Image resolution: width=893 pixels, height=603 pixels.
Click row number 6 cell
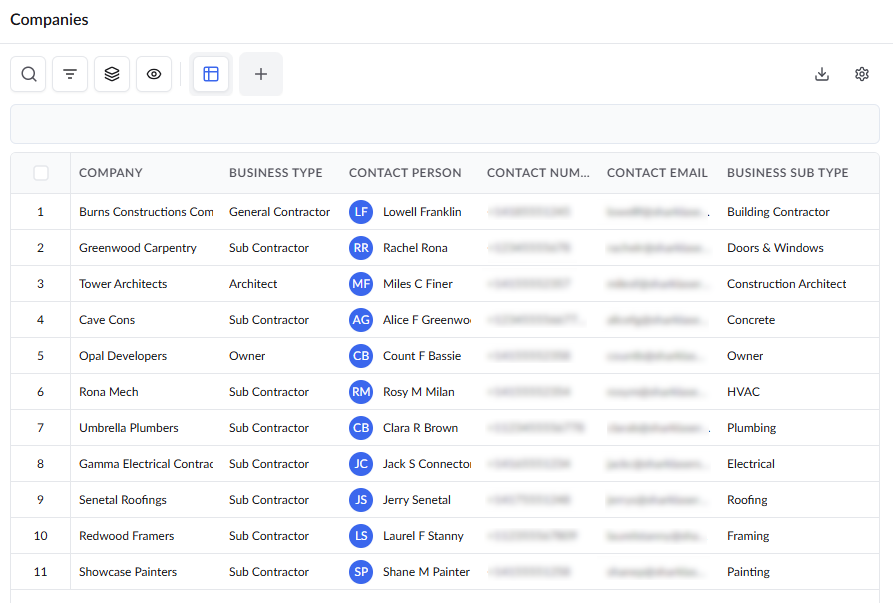pos(40,392)
